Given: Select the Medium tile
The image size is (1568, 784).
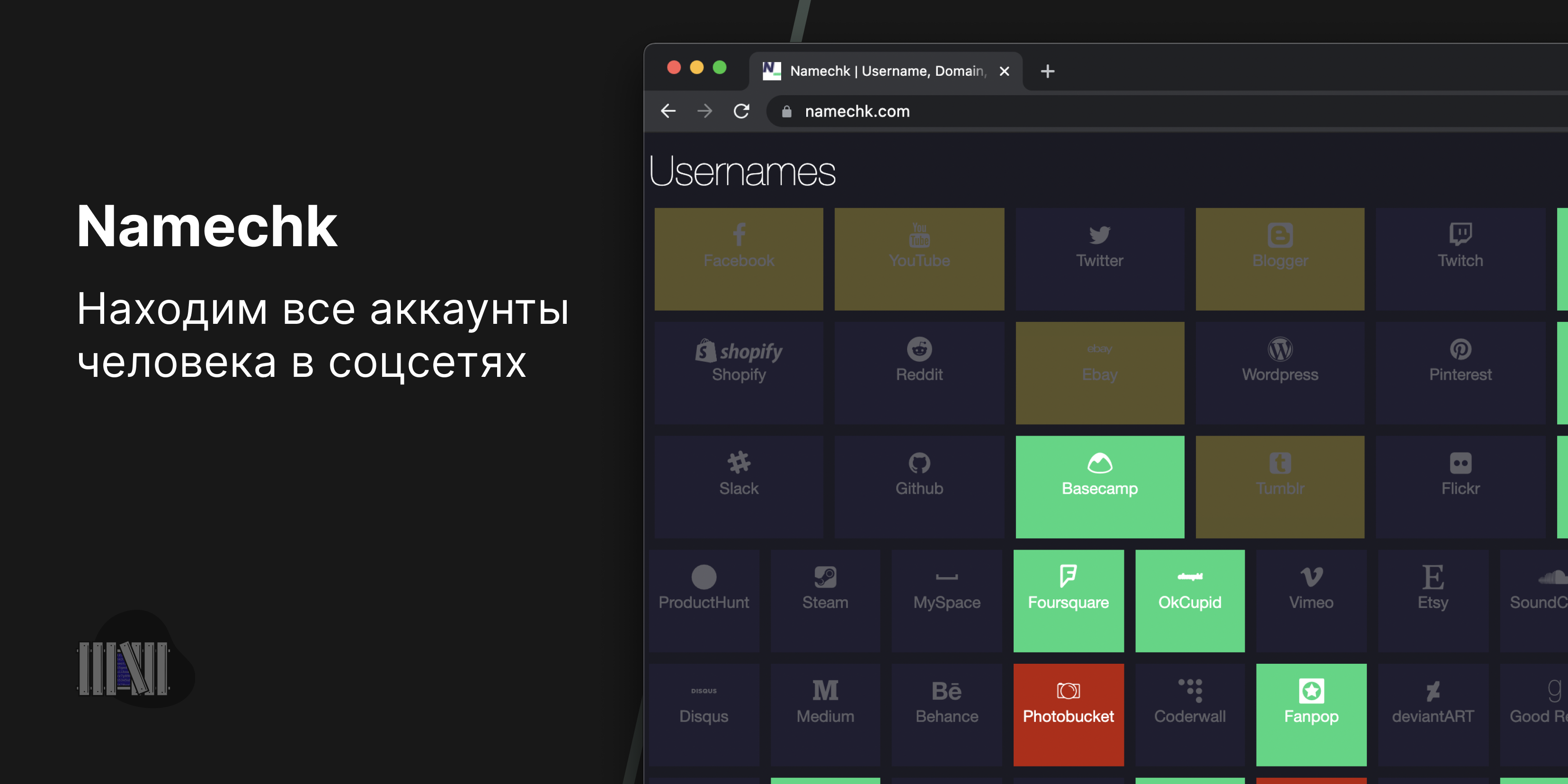Looking at the screenshot, I should [x=825, y=714].
